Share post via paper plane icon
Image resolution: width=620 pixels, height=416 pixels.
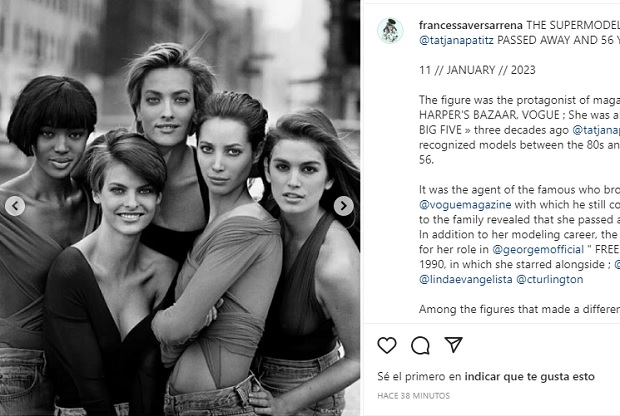[x=453, y=345]
